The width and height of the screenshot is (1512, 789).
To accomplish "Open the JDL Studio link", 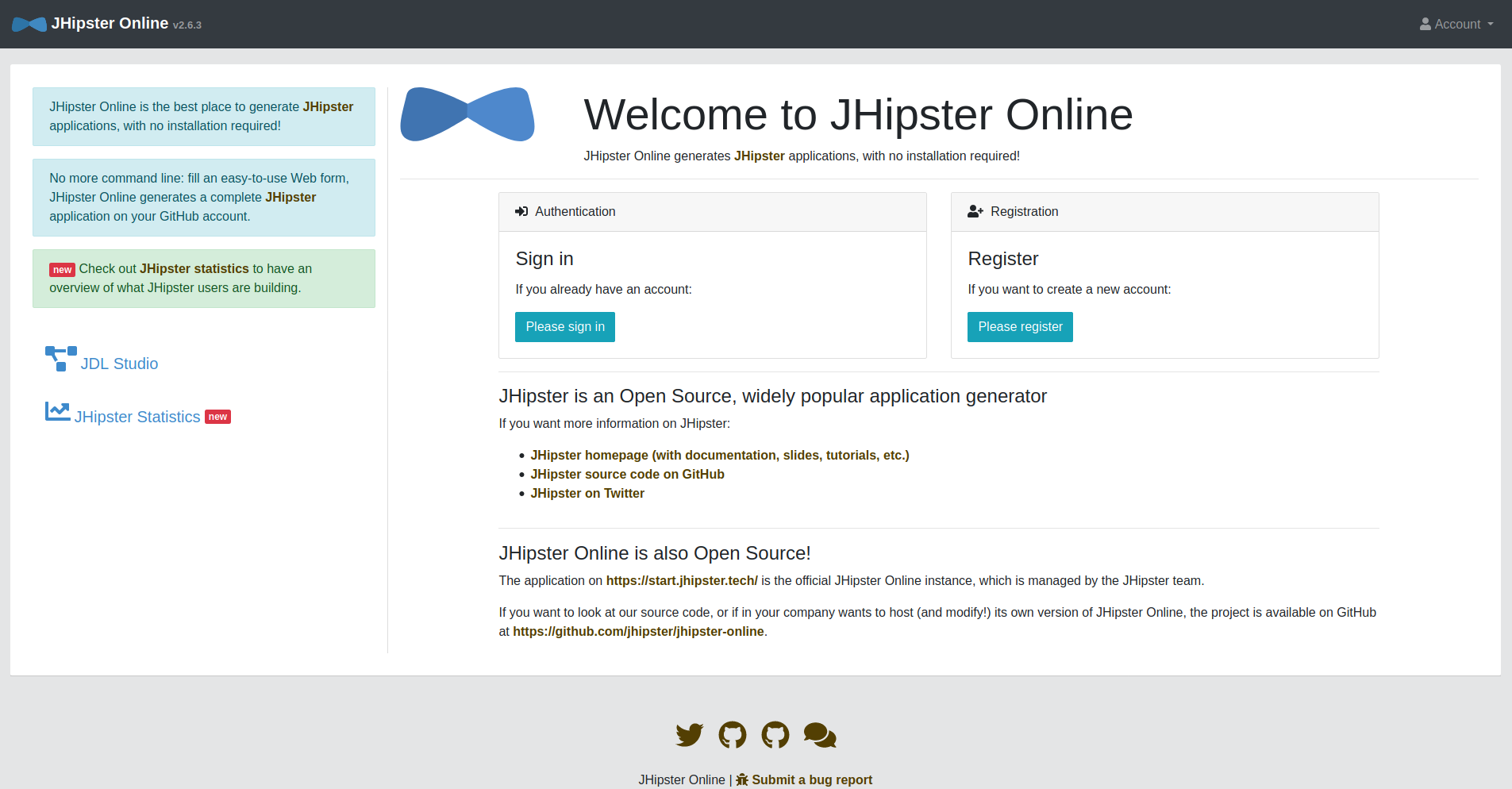I will (x=119, y=364).
